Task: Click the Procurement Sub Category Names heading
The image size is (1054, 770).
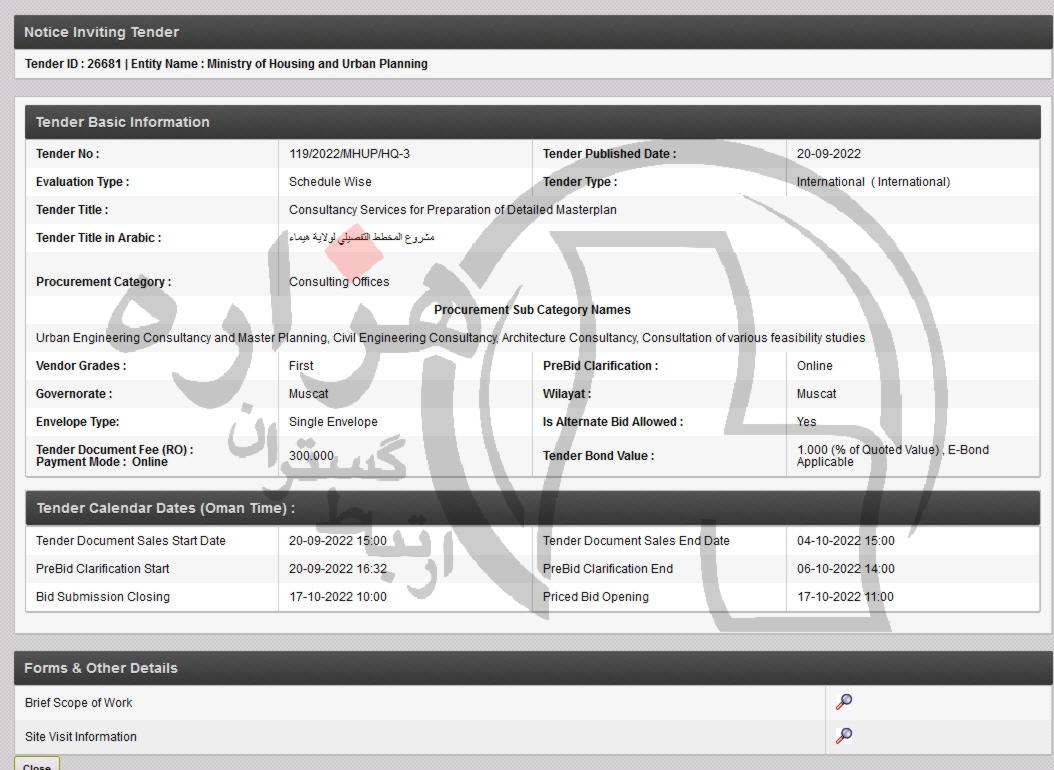Action: click(532, 310)
